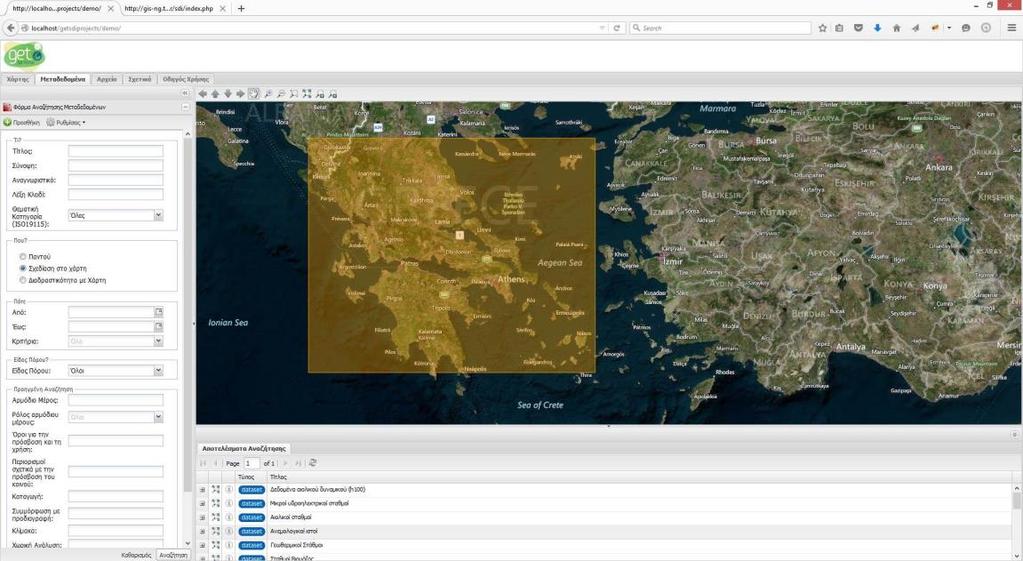Click the Καθαρισμός clear button
This screenshot has width=1023, height=561.
(136, 555)
